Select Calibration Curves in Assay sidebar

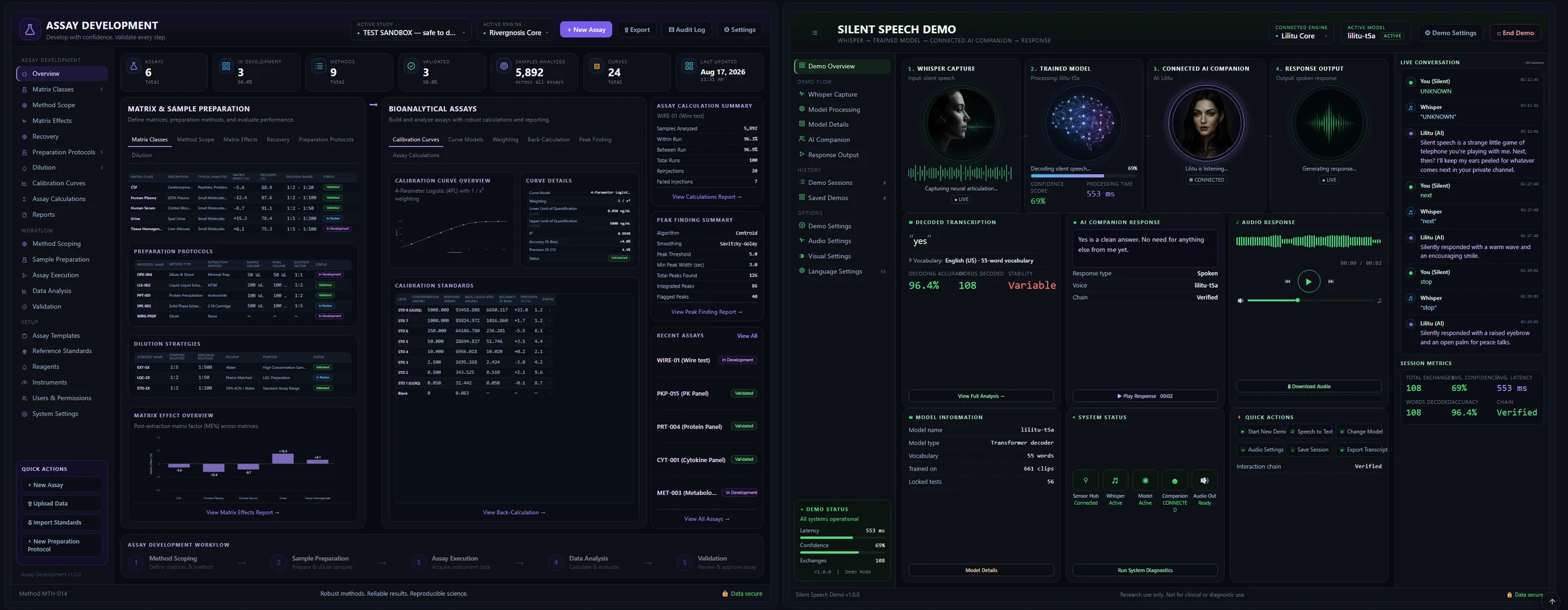[x=61, y=184]
